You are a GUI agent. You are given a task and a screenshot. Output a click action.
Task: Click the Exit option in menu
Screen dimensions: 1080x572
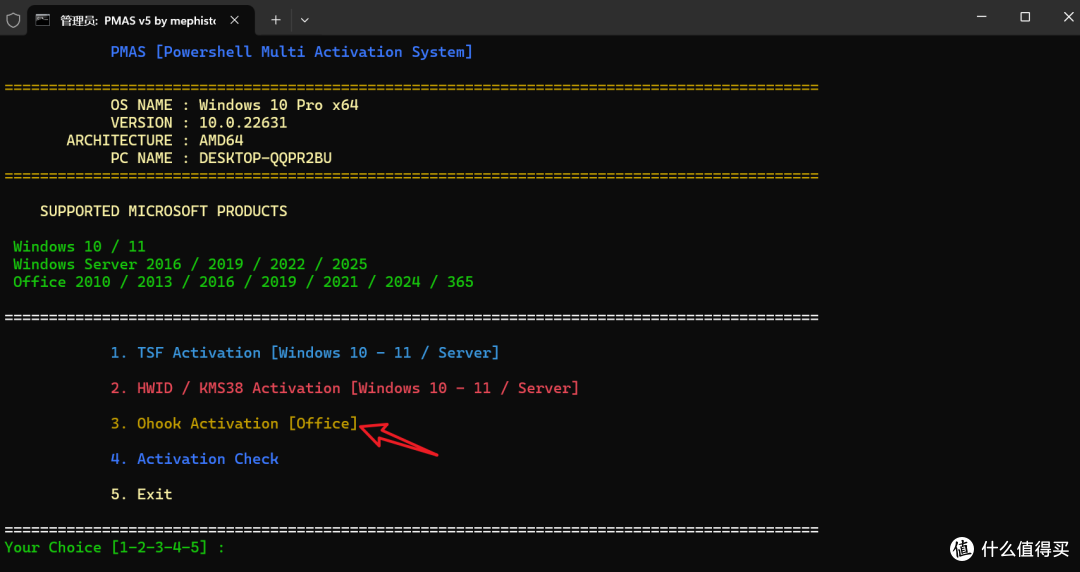point(141,494)
